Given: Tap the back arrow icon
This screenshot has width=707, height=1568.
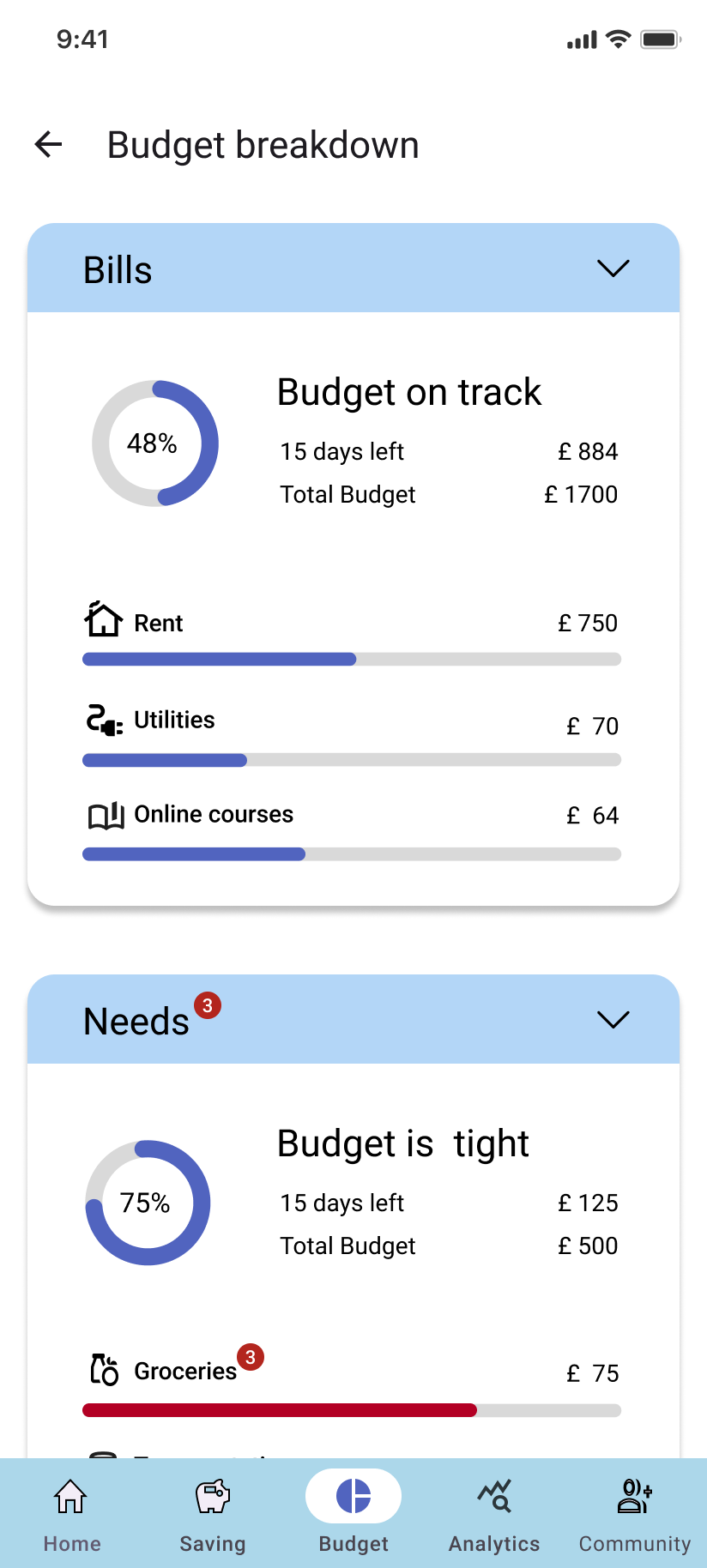Looking at the screenshot, I should click(x=49, y=145).
